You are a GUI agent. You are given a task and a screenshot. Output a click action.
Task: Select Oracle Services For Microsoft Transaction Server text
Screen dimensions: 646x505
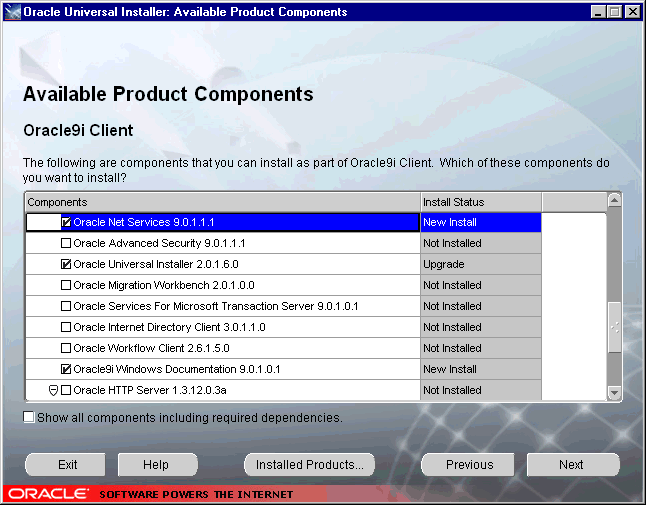coord(216,306)
